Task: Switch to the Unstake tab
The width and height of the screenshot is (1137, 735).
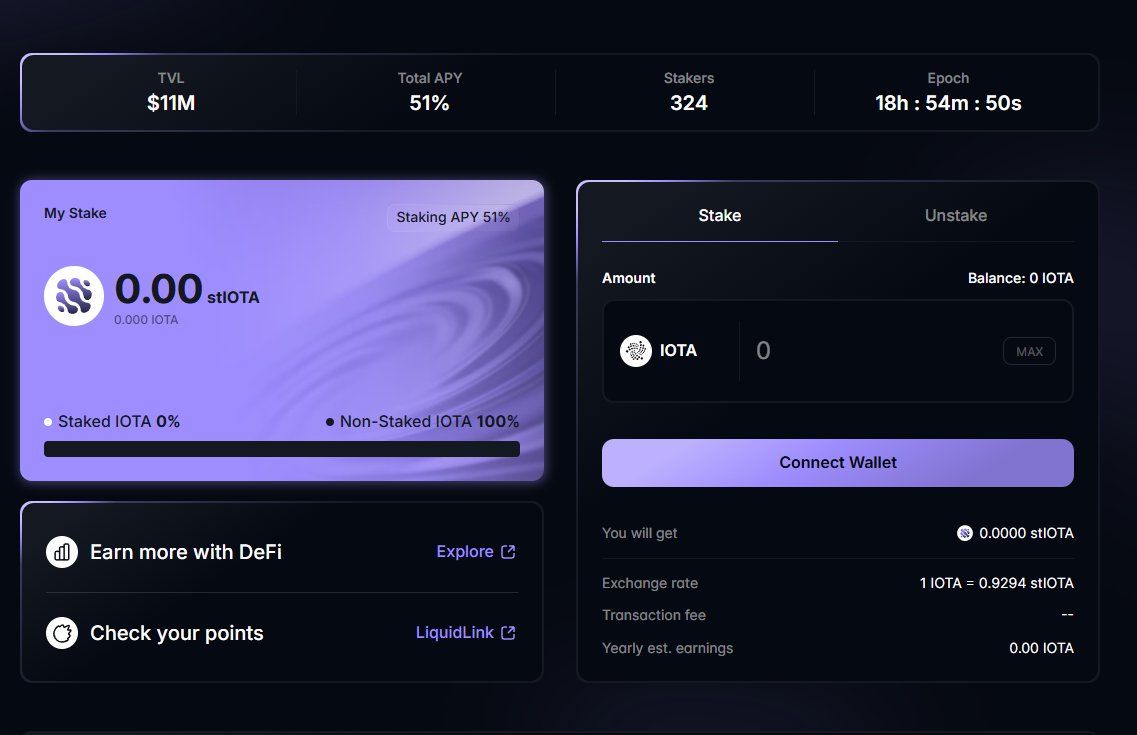Action: pos(956,215)
